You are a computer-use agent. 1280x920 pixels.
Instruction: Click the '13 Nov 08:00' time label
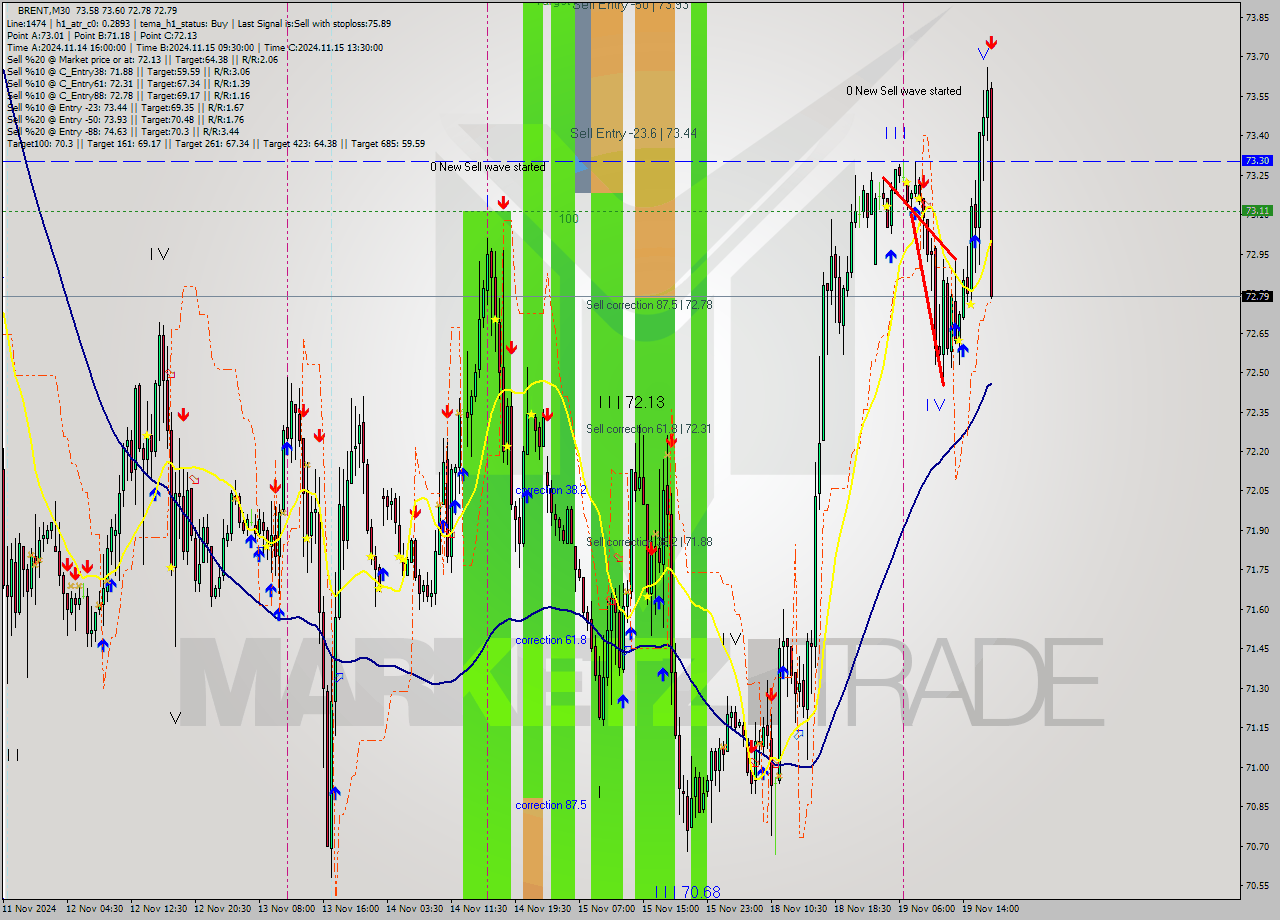286,909
